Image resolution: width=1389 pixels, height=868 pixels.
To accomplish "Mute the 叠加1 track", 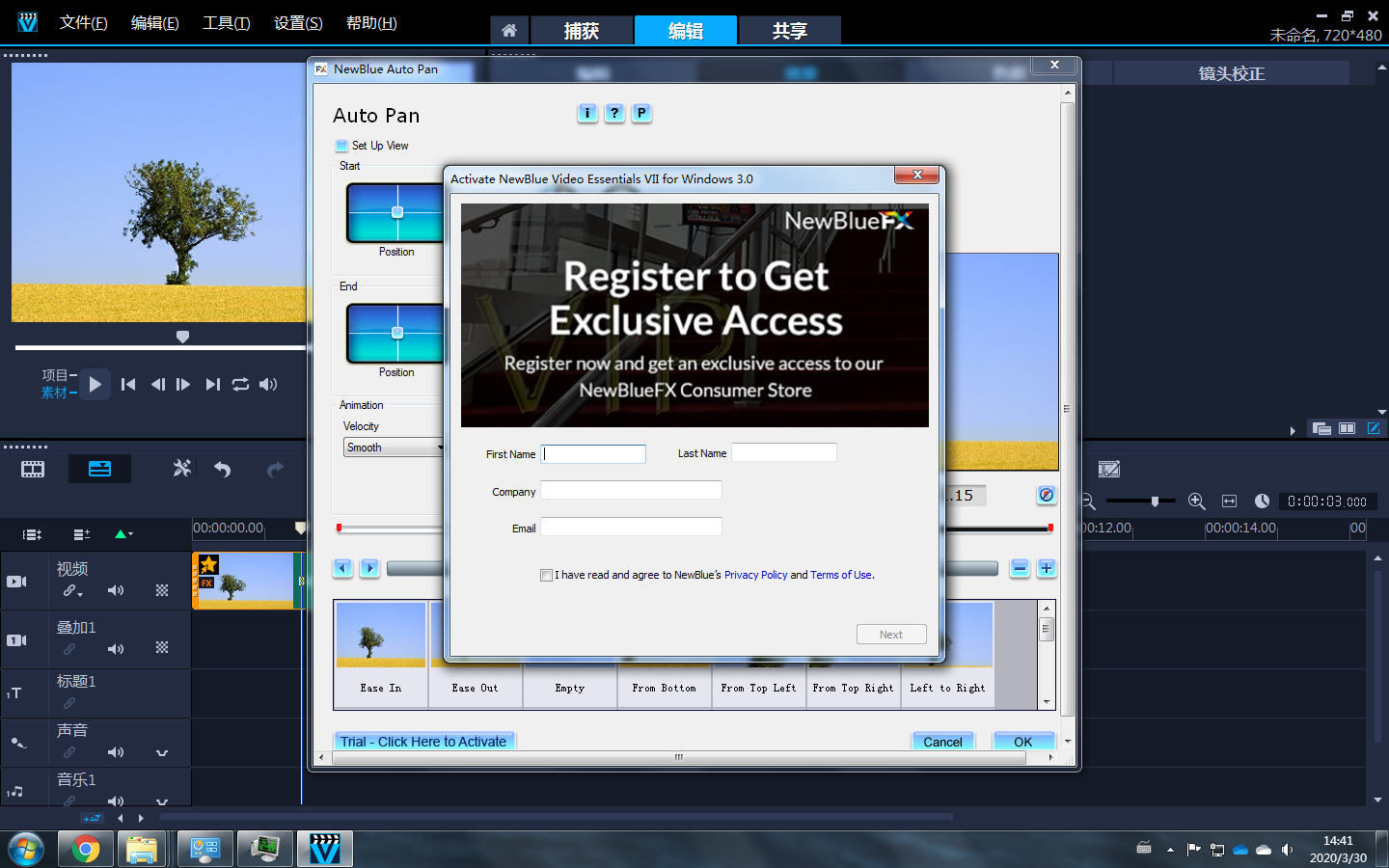I will pos(116,649).
